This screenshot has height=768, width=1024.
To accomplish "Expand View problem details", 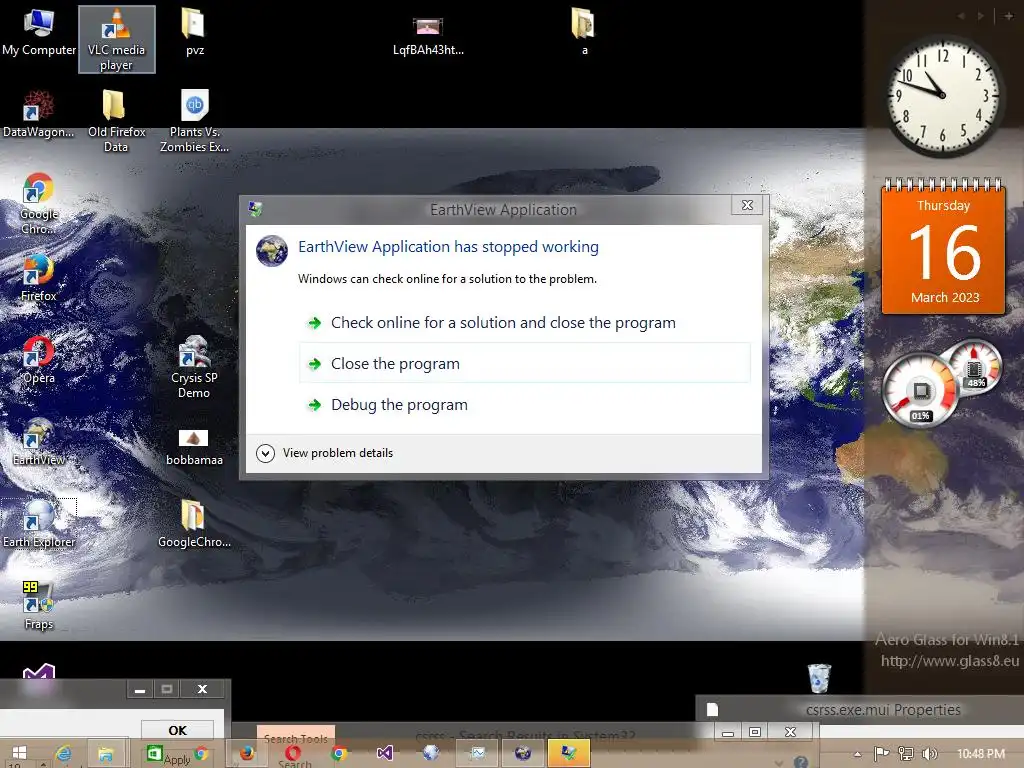I will coord(325,453).
